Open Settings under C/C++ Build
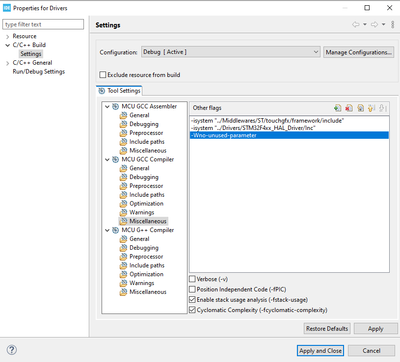The width and height of the screenshot is (400, 362). [31, 54]
